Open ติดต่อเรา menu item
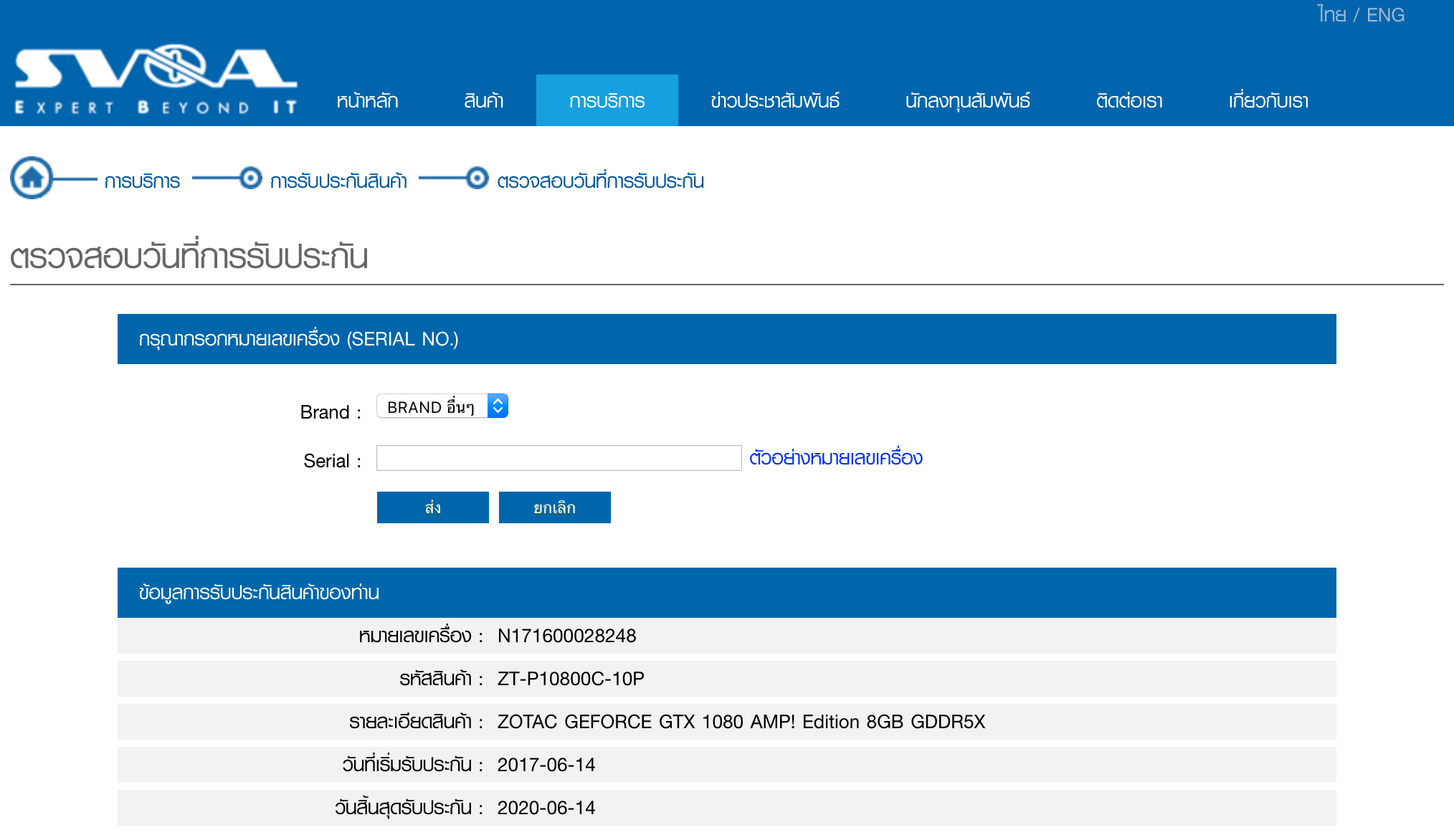 [x=1129, y=101]
